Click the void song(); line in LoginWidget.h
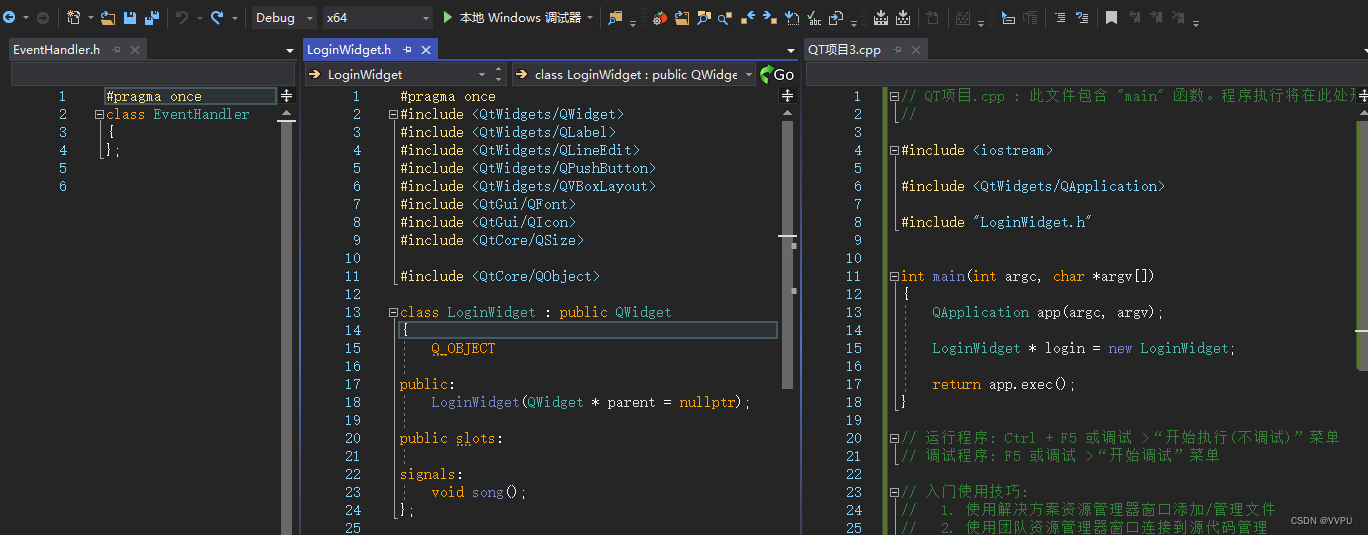 [478, 493]
